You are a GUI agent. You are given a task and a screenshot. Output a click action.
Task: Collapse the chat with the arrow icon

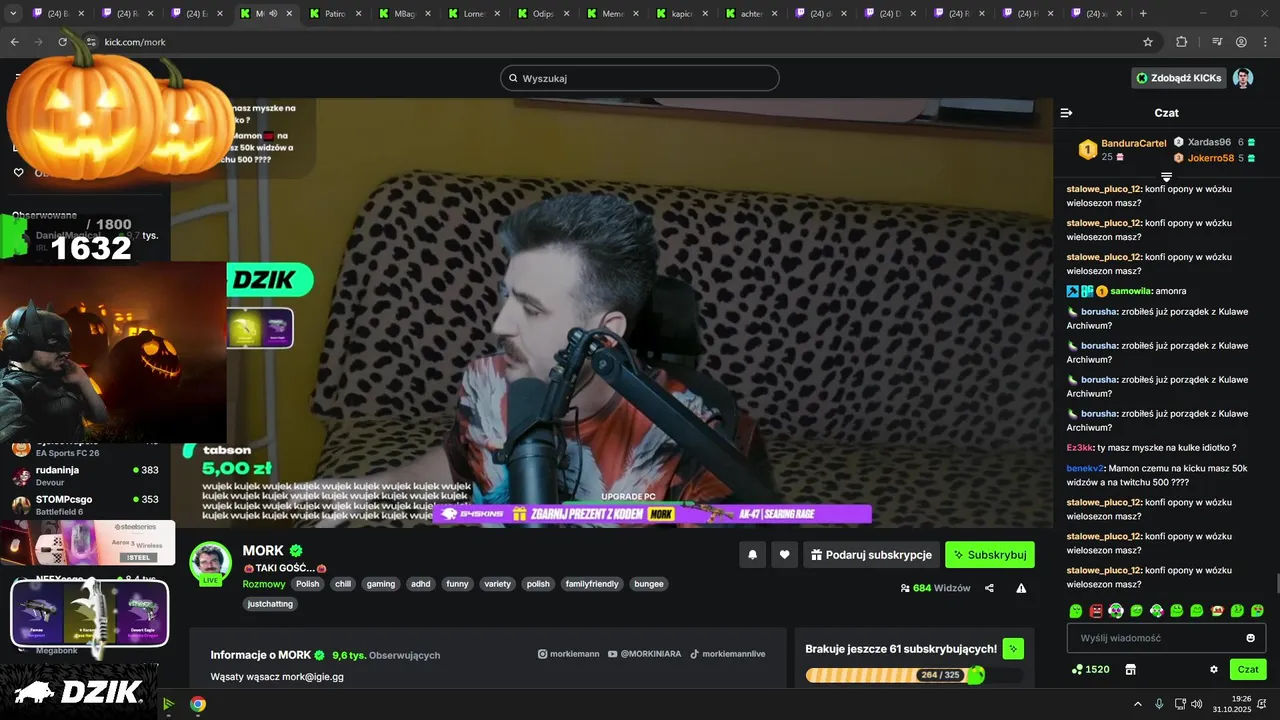click(1066, 113)
